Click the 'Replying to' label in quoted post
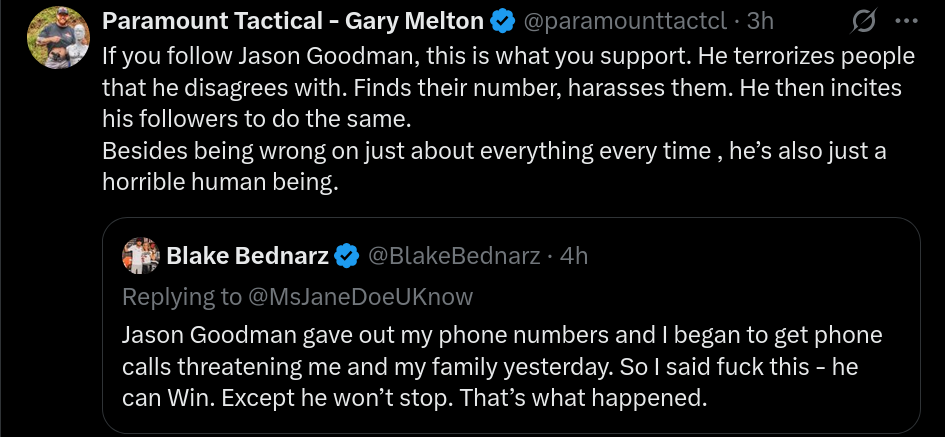This screenshot has width=945, height=437. pos(181,296)
